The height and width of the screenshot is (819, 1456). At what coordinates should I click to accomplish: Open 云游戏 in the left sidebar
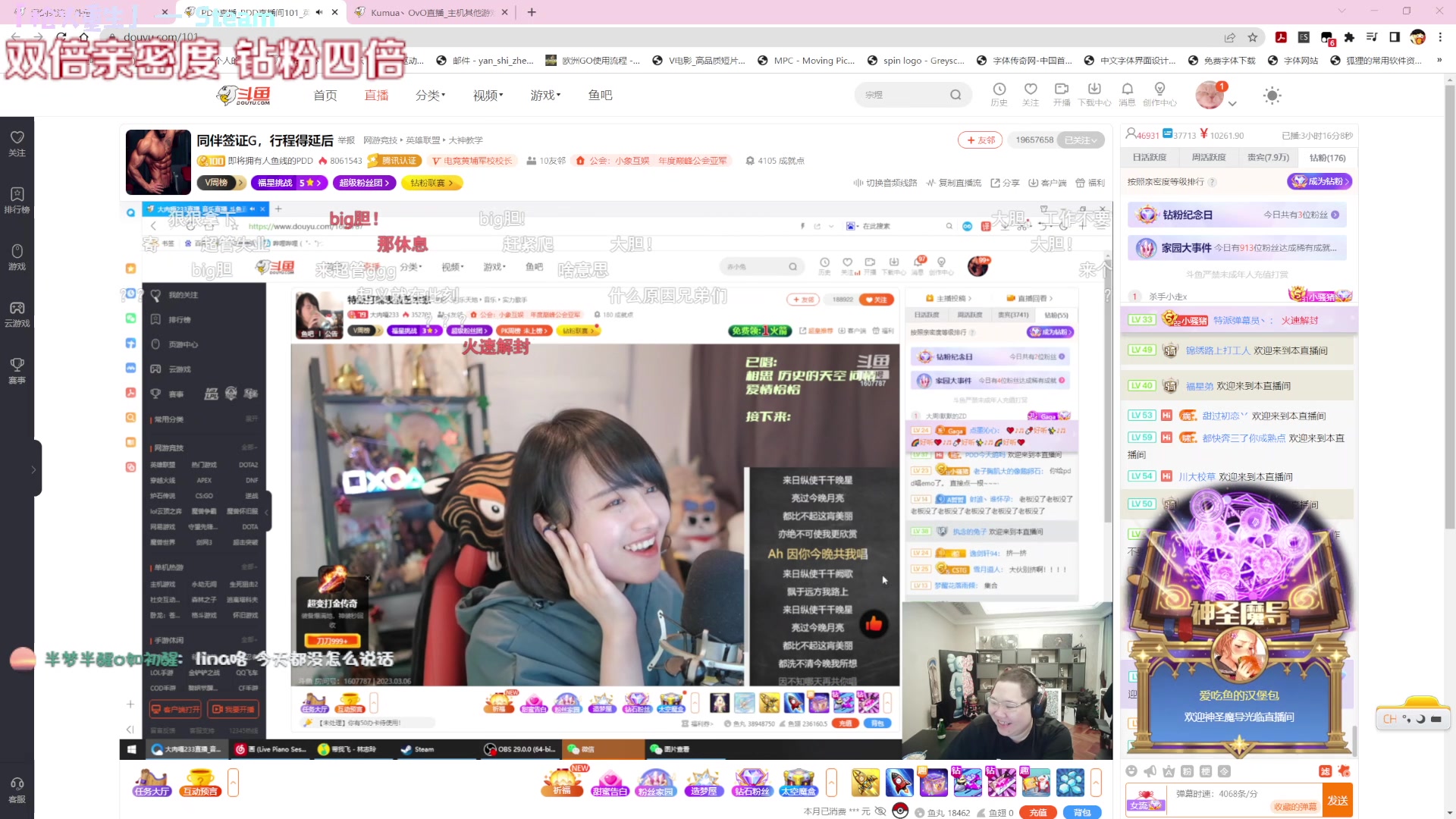(17, 314)
